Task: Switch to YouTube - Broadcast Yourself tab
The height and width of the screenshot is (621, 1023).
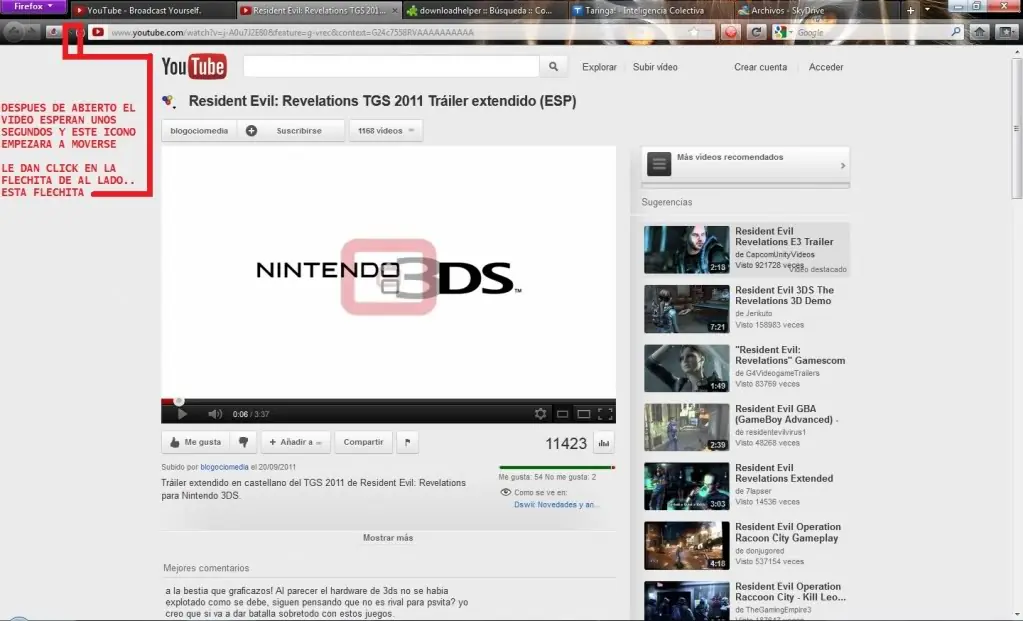Action: pos(152,10)
